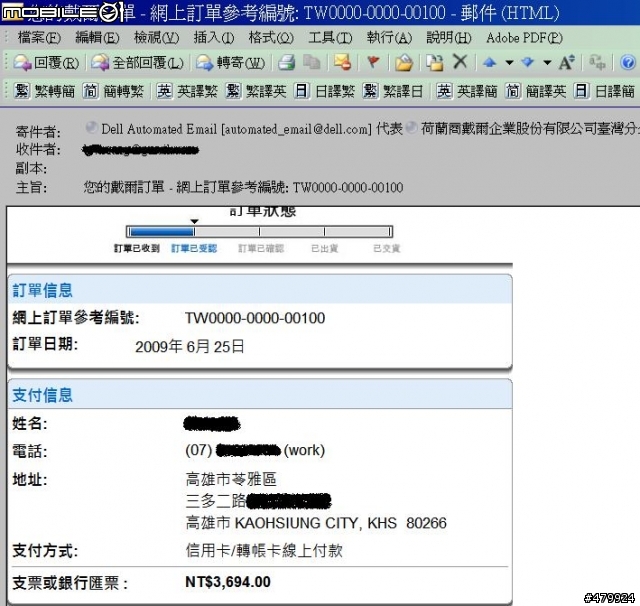Click the 日譯簡 translation button
Viewport: 640px width, 606px height.
(x=604, y=91)
